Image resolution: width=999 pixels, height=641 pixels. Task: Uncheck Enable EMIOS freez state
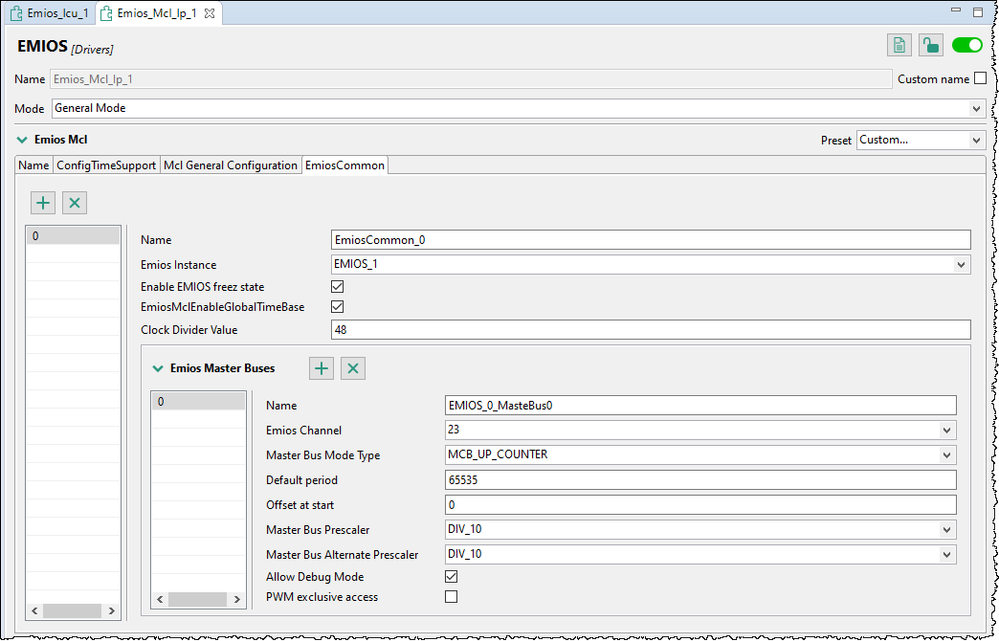click(x=337, y=286)
